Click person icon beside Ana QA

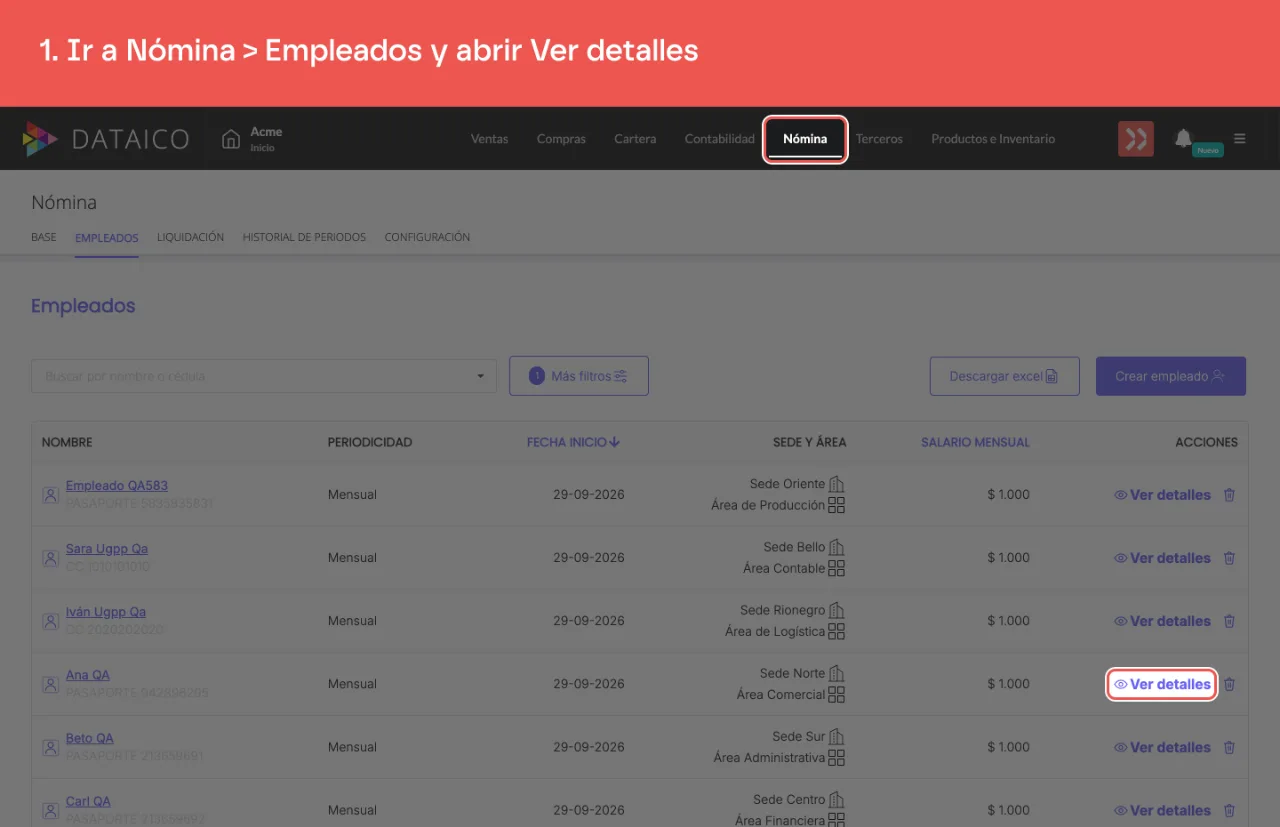[x=50, y=684]
